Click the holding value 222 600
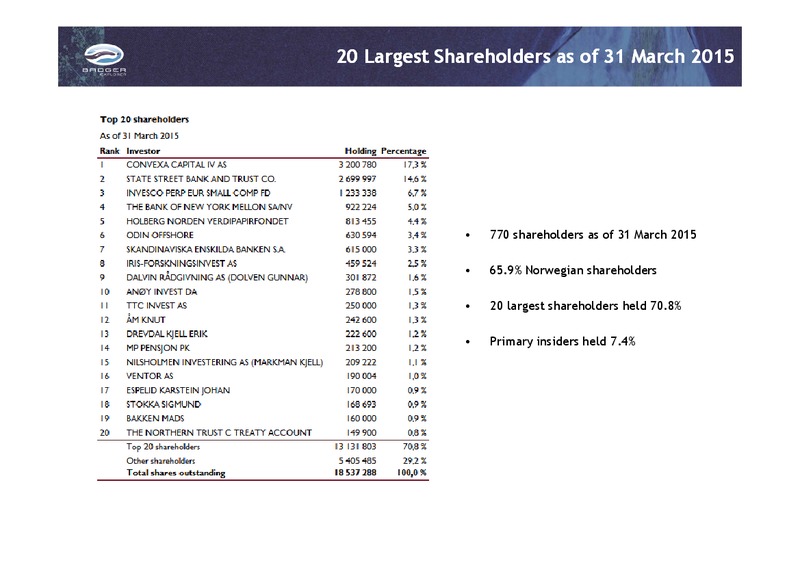The image size is (800, 565). (x=361, y=334)
